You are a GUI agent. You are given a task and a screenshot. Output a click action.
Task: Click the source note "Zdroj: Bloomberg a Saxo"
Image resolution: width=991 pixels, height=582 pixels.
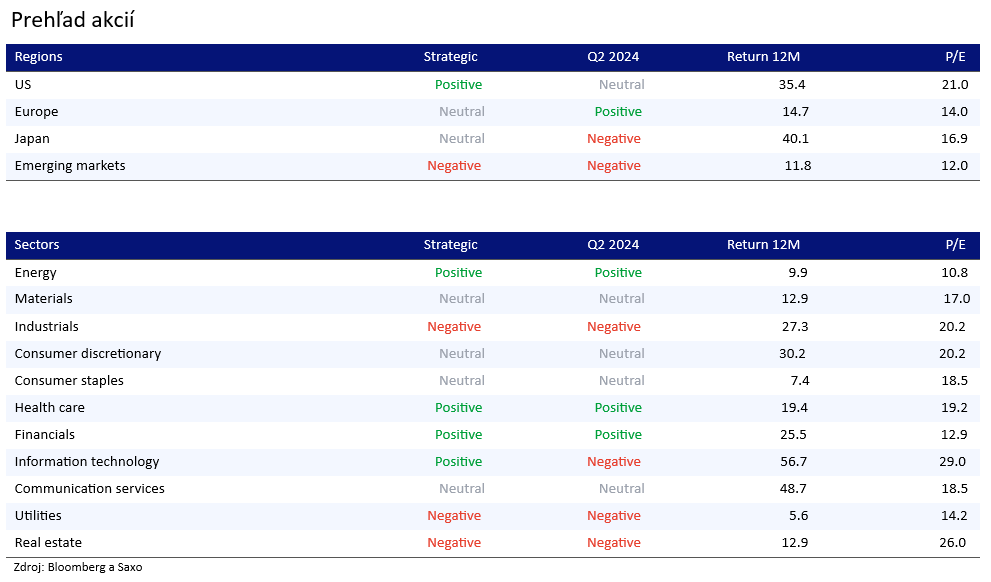[78, 568]
